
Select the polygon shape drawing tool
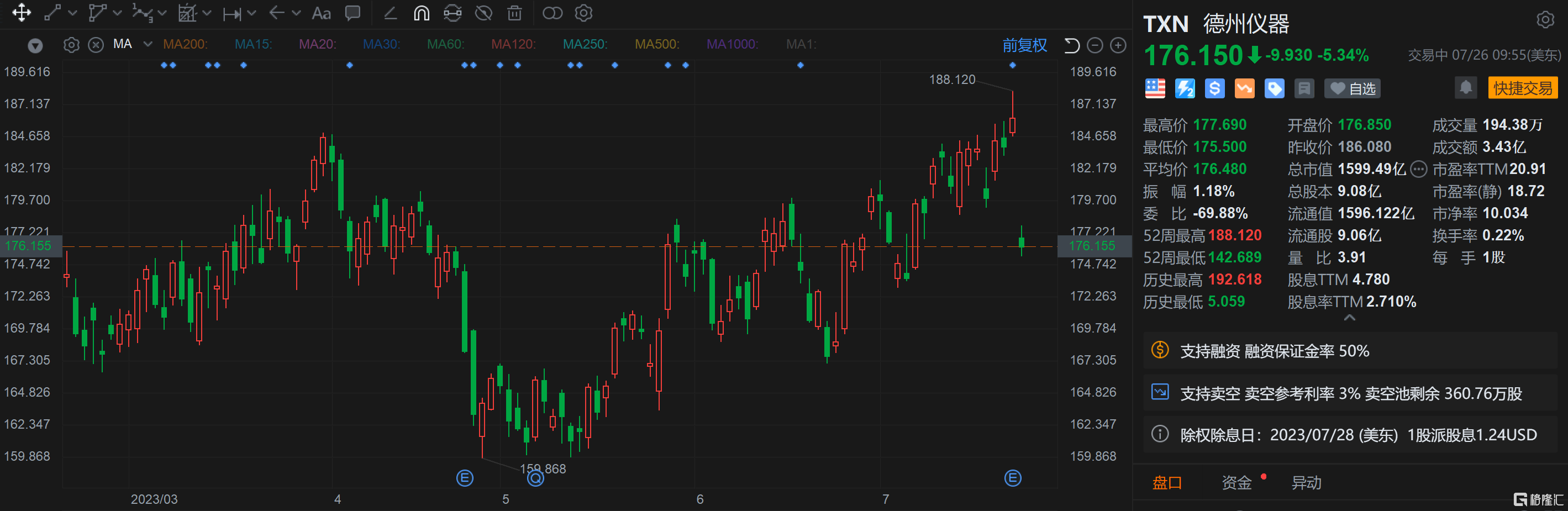[x=97, y=13]
